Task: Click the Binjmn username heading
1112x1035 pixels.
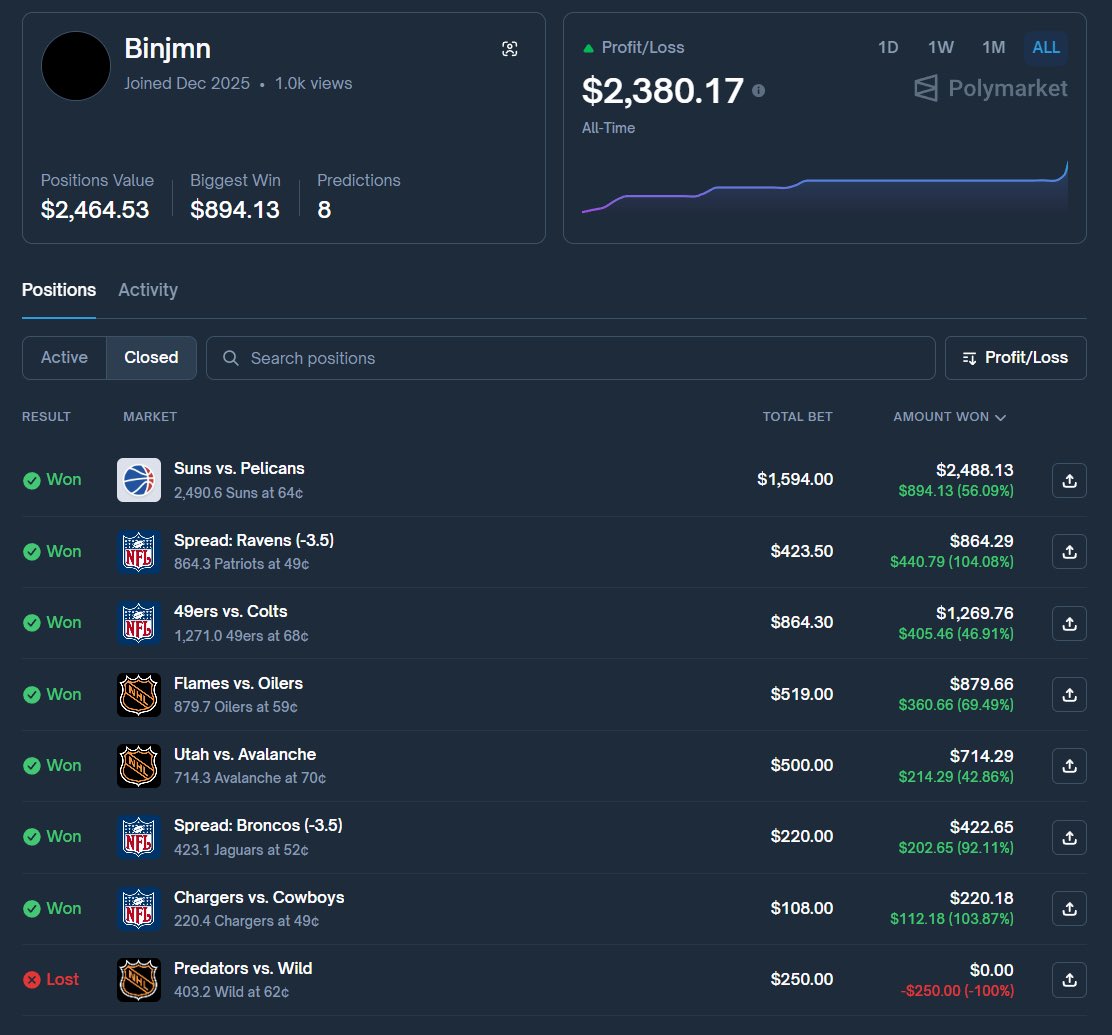Action: [x=167, y=49]
